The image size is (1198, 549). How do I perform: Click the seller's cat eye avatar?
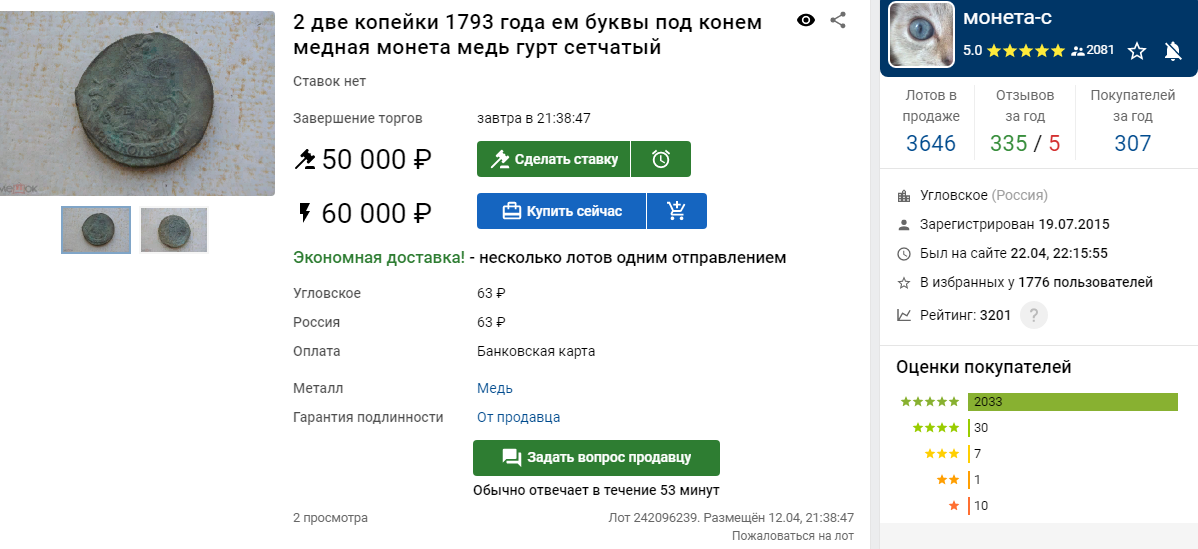(x=921, y=34)
